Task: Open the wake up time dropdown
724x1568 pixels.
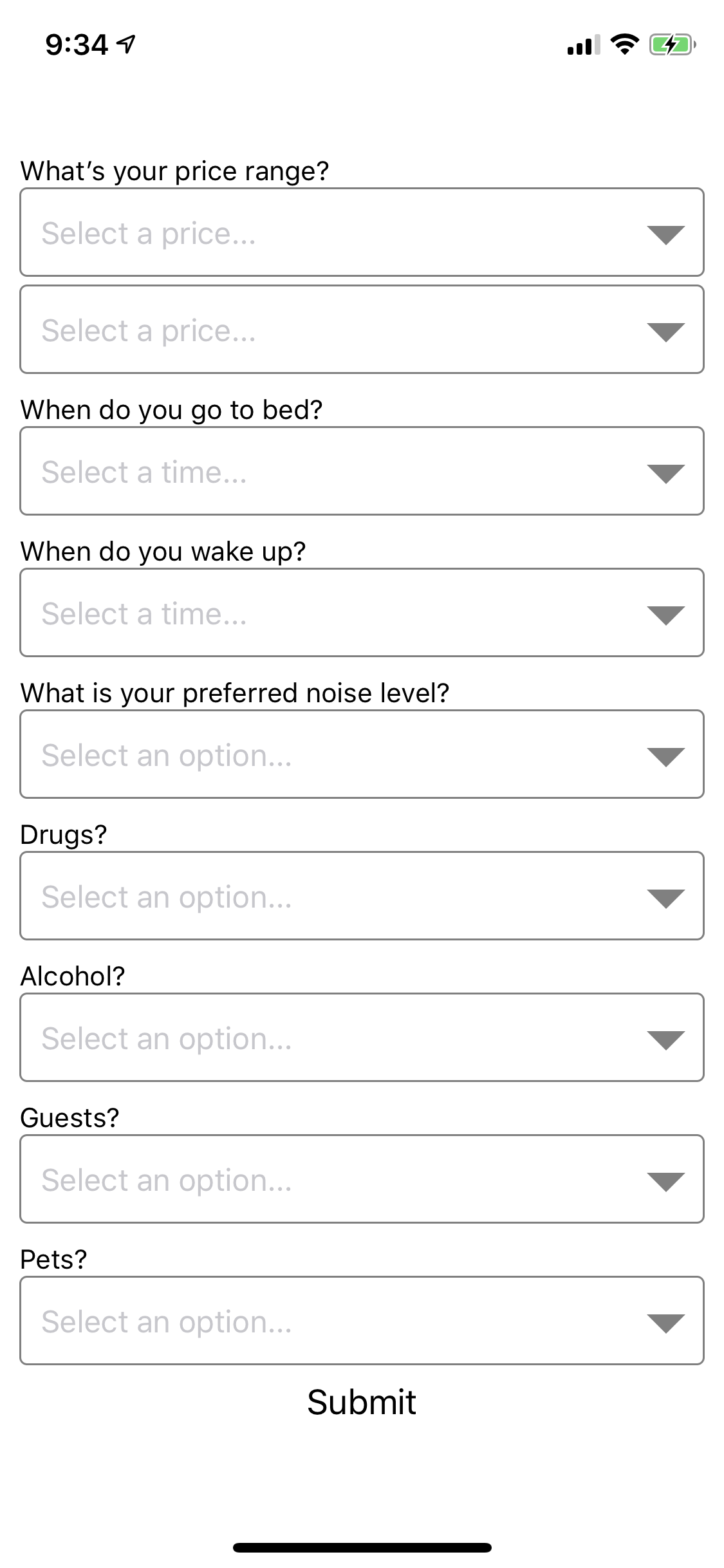Action: point(362,613)
